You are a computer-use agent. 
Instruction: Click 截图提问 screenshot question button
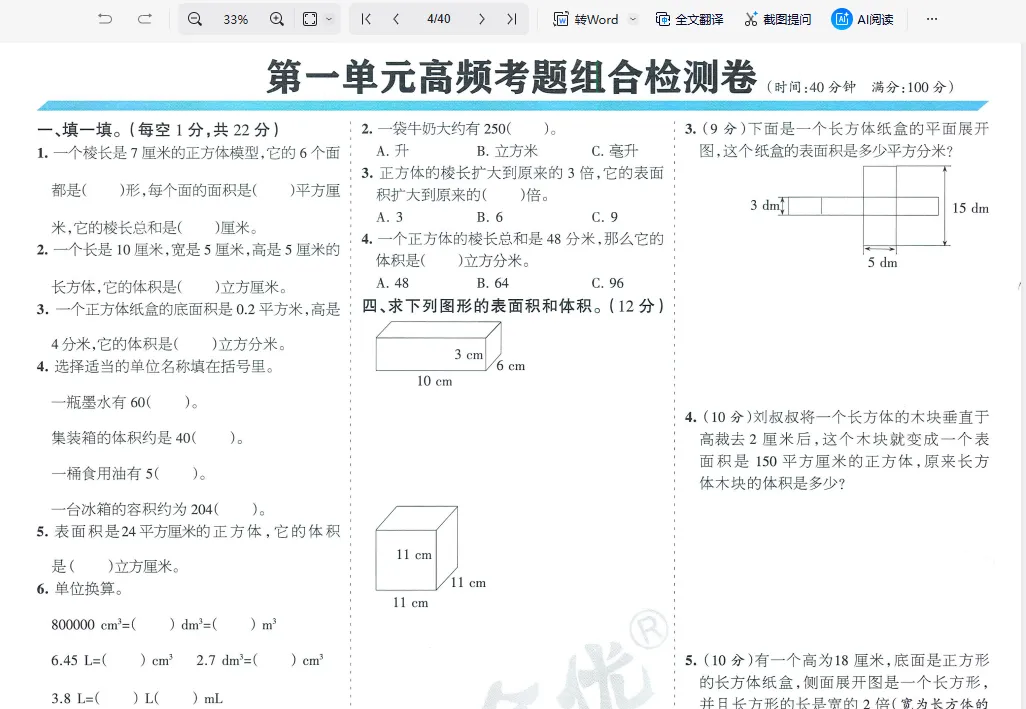tap(777, 20)
